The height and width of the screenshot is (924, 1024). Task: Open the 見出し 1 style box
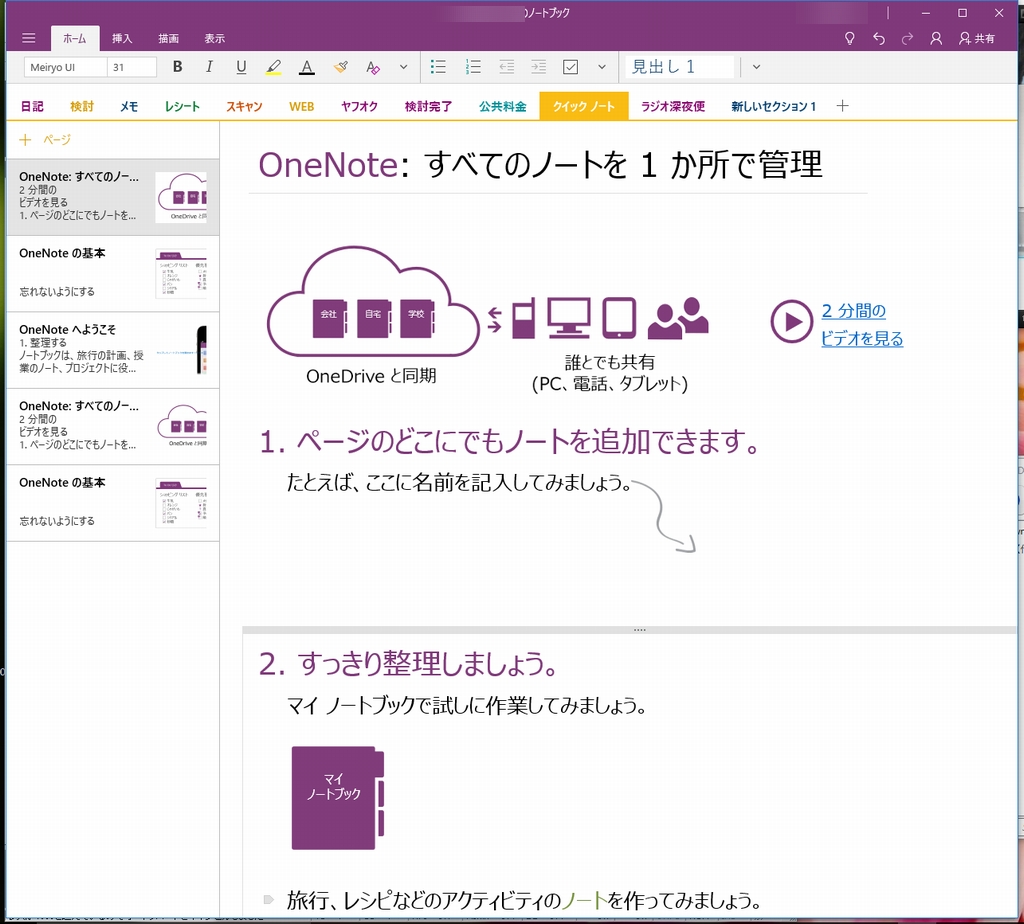(x=679, y=67)
